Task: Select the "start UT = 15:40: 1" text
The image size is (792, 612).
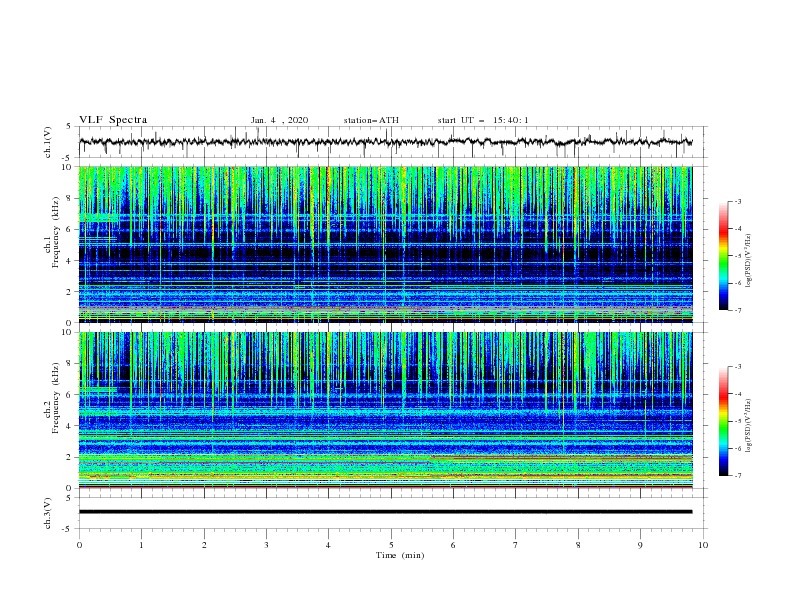Action: (x=483, y=120)
